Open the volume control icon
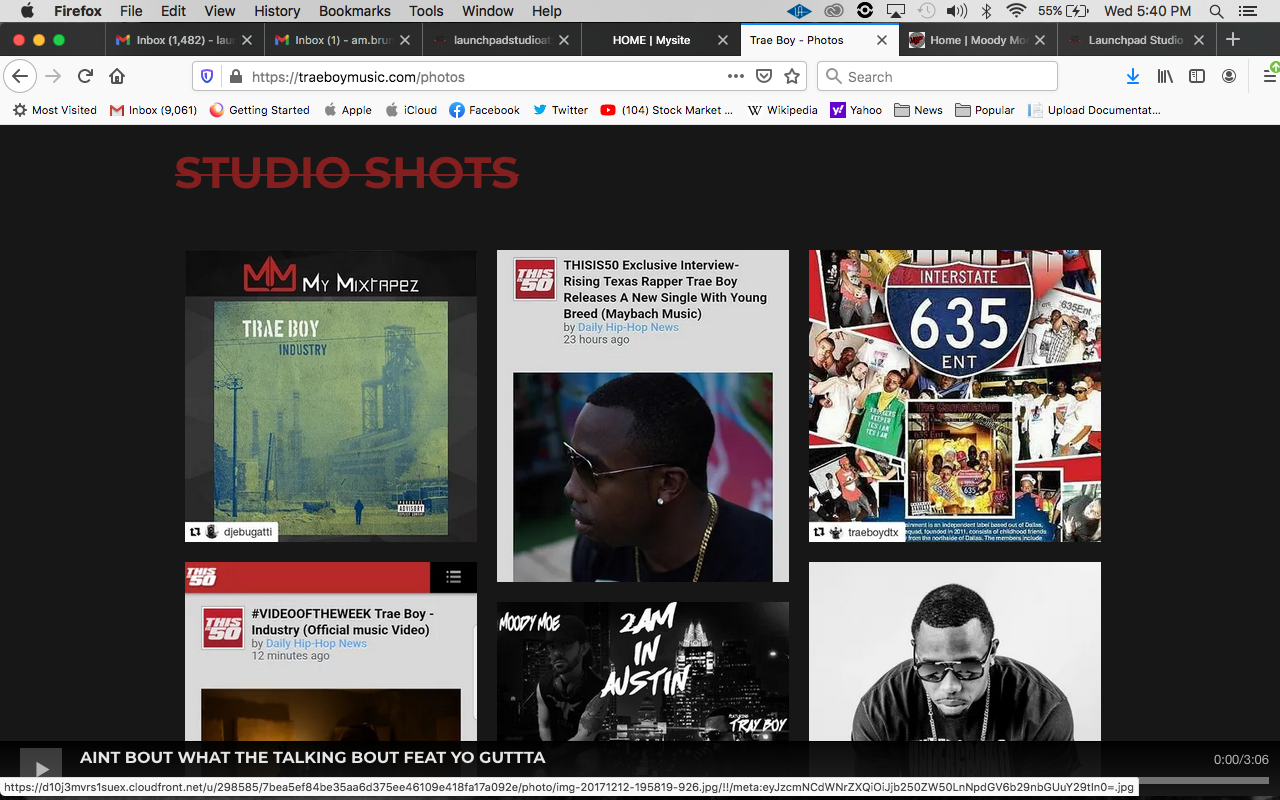This screenshot has width=1280, height=800. [956, 11]
